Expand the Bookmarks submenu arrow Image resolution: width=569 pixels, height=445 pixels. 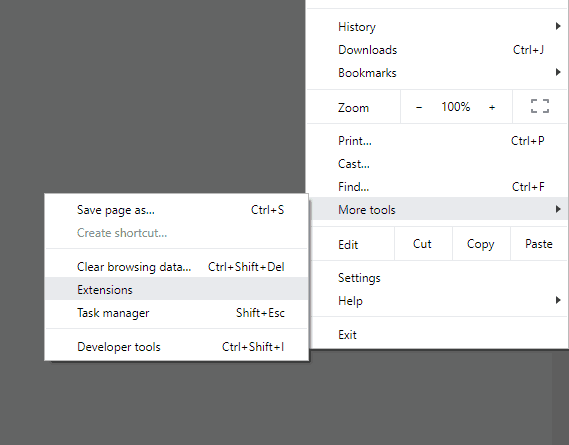pos(558,72)
